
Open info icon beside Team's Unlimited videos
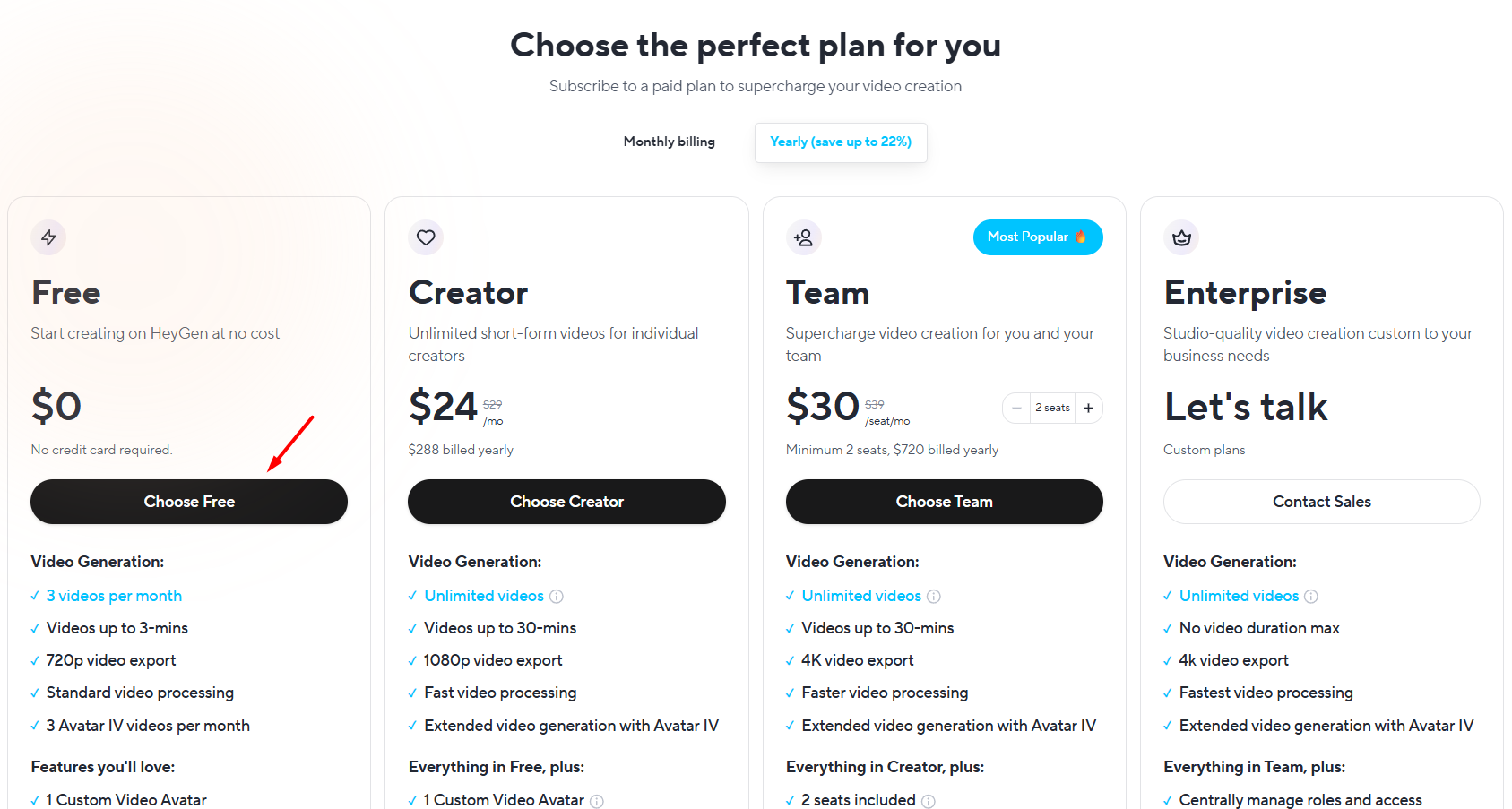pos(934,597)
